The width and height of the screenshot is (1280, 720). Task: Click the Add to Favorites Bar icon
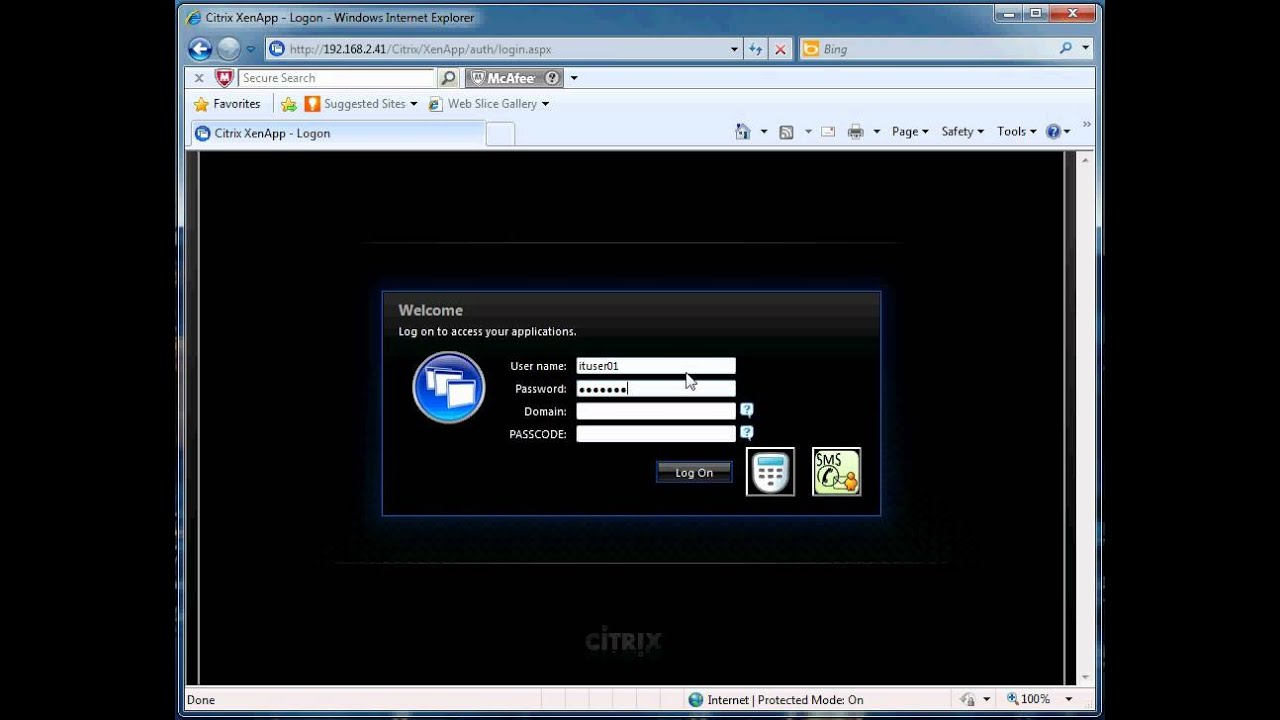click(x=289, y=104)
